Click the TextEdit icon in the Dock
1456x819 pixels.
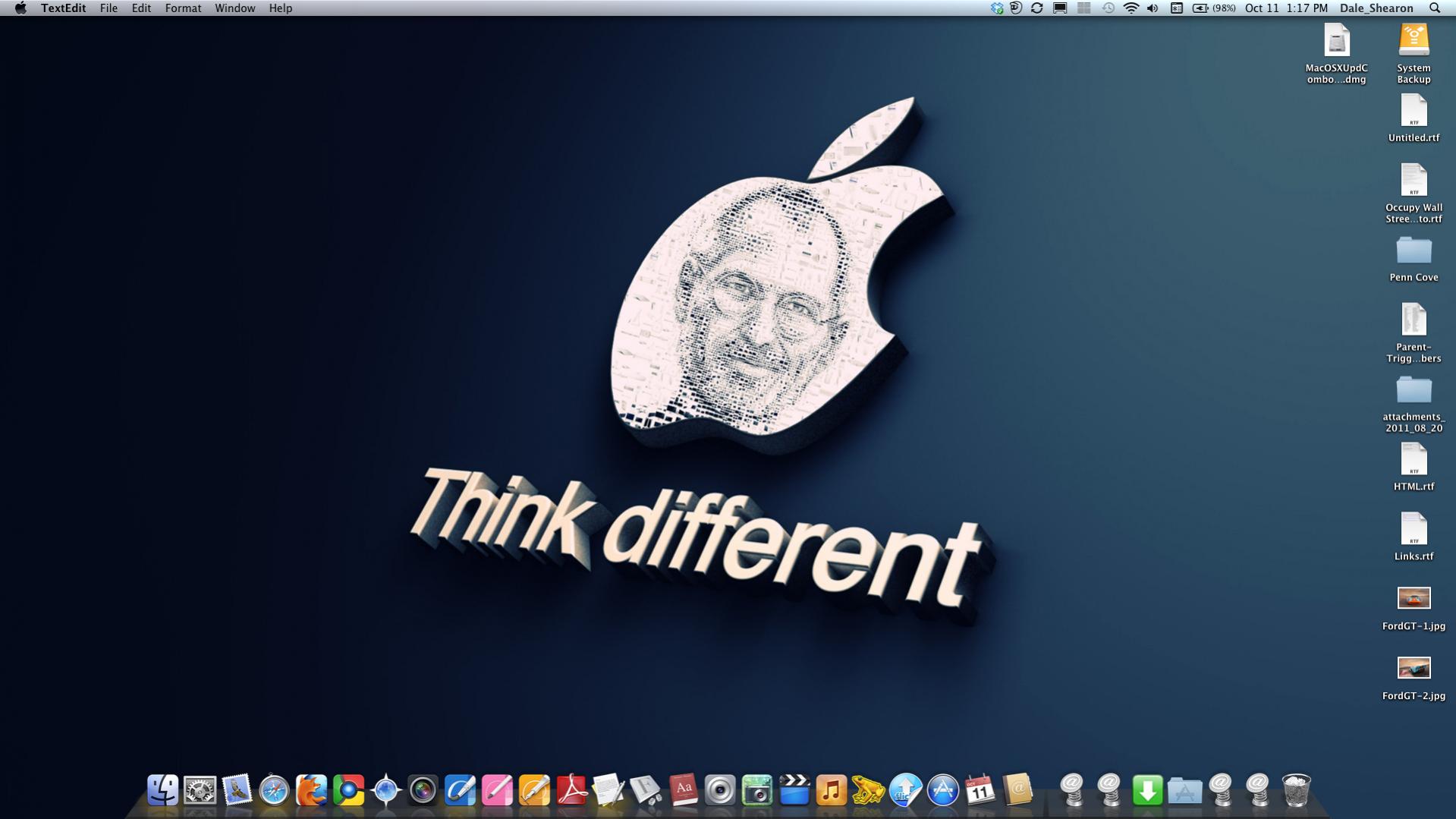(x=609, y=790)
